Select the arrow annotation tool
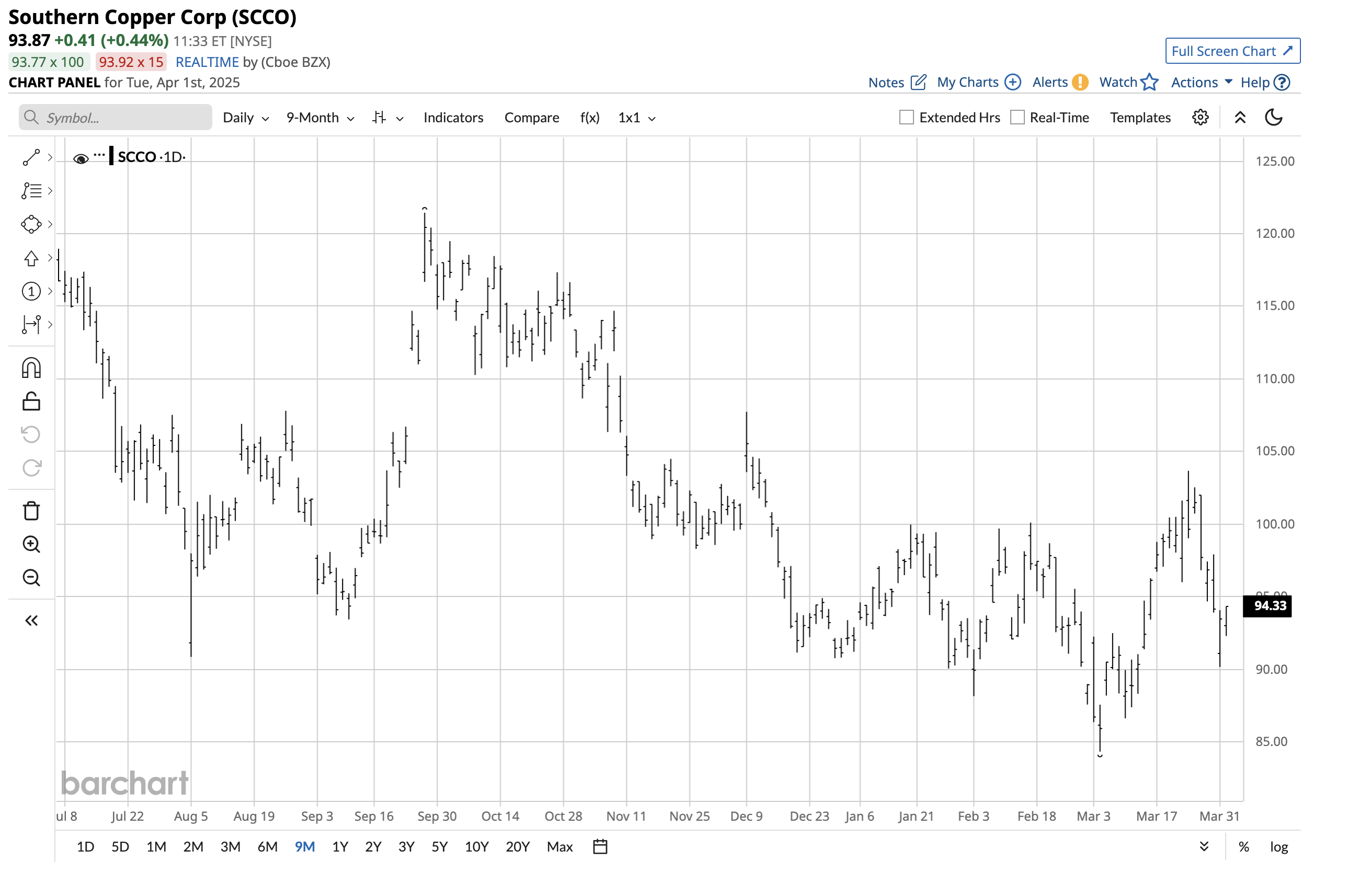This screenshot has height=896, width=1348. pyautogui.click(x=31, y=258)
